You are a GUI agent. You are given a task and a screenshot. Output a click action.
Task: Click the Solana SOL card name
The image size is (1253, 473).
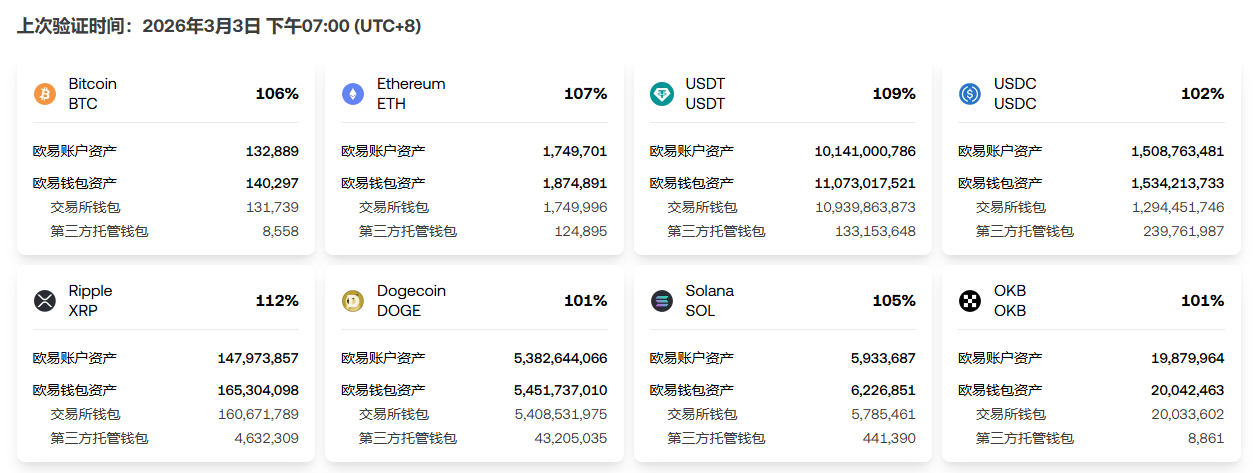709,301
